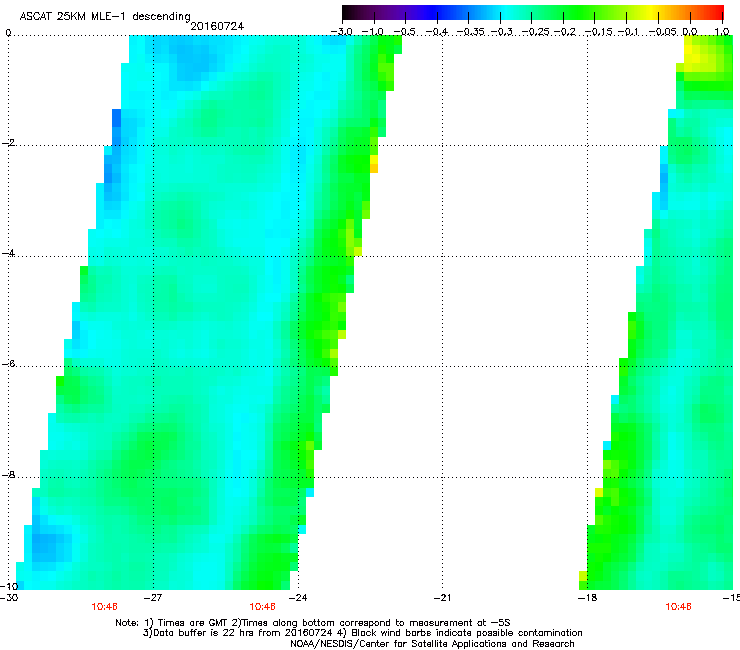Click the longitude label -30
Viewport: 740px width, 650px height.
pyautogui.click(x=9, y=598)
